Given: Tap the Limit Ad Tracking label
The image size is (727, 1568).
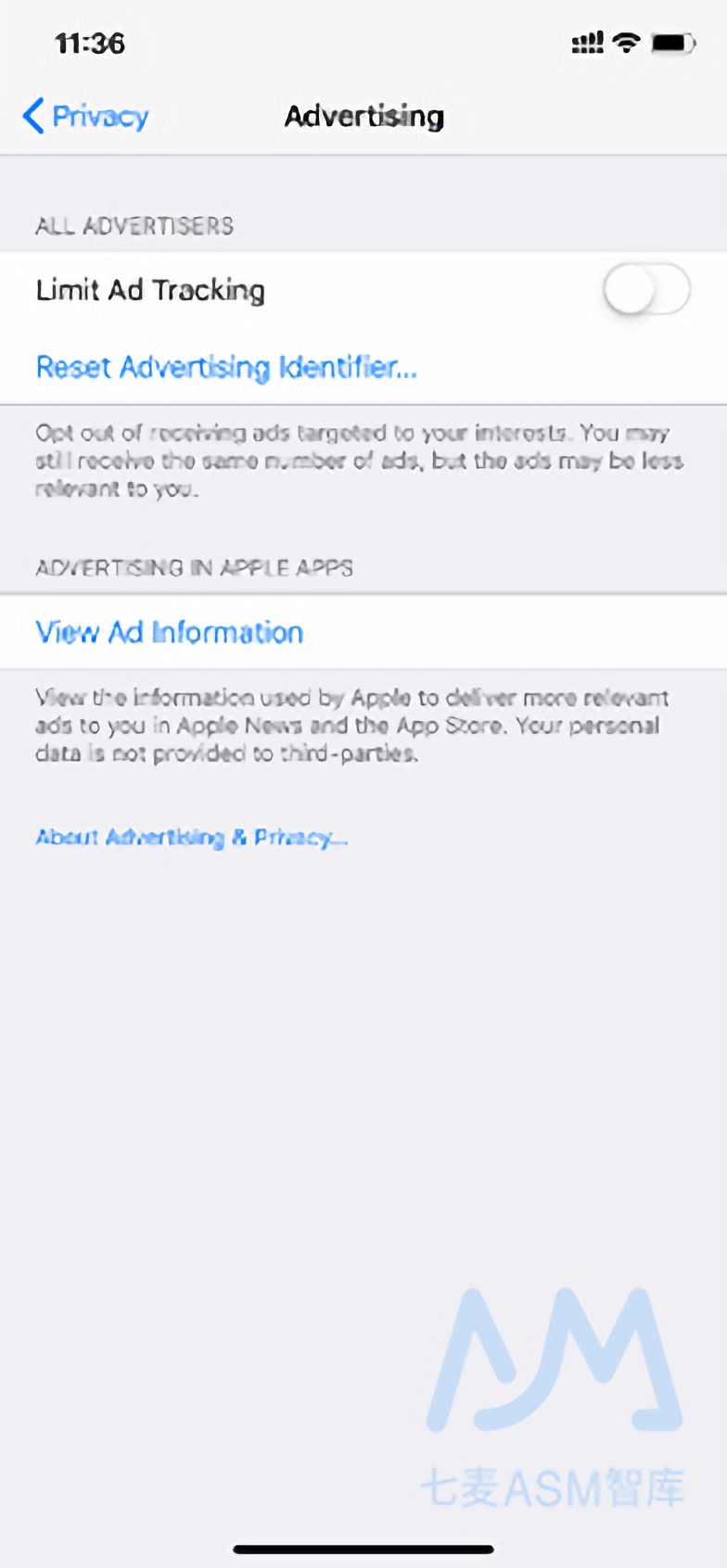Looking at the screenshot, I should [150, 290].
